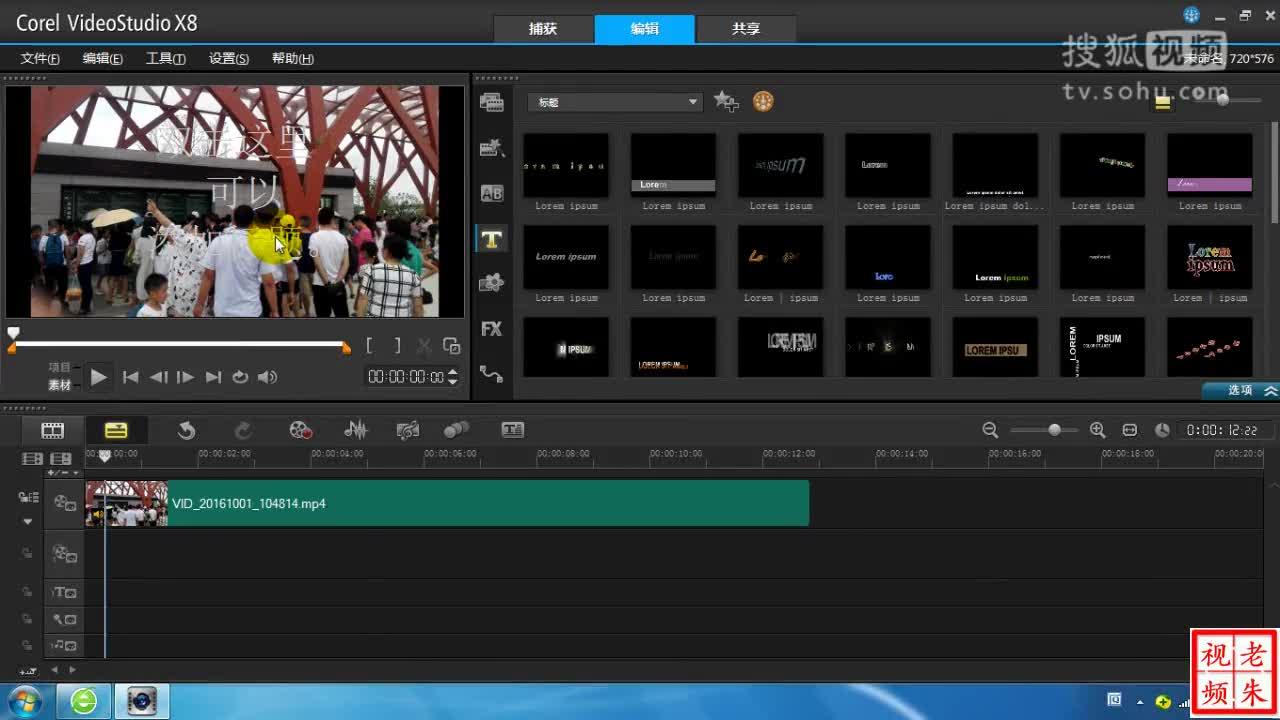1280x720 pixels.
Task: Open the Sound Mixer waveform icon
Action: (x=355, y=430)
